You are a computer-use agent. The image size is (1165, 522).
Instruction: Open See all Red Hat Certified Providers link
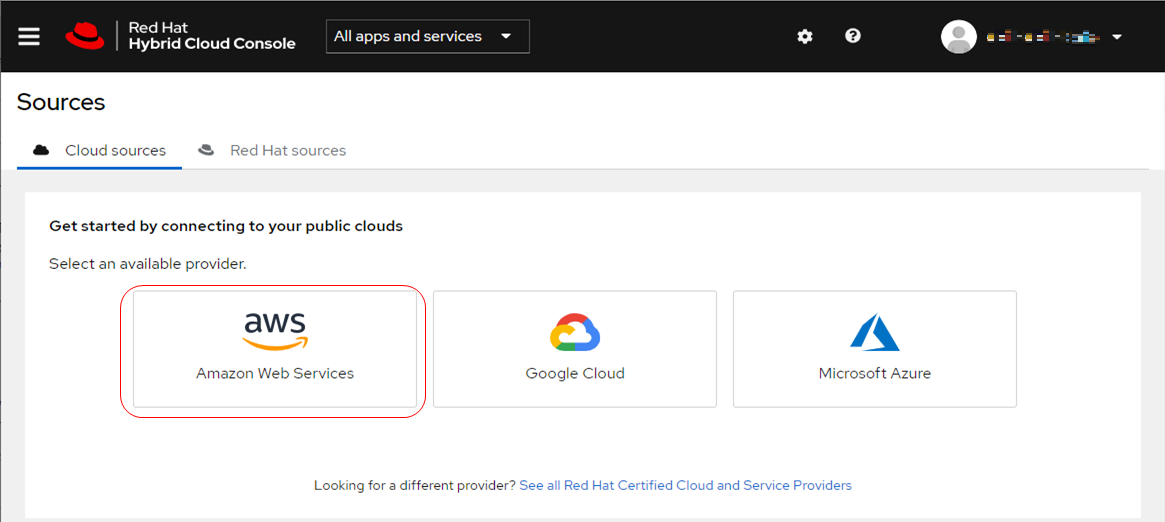(685, 485)
